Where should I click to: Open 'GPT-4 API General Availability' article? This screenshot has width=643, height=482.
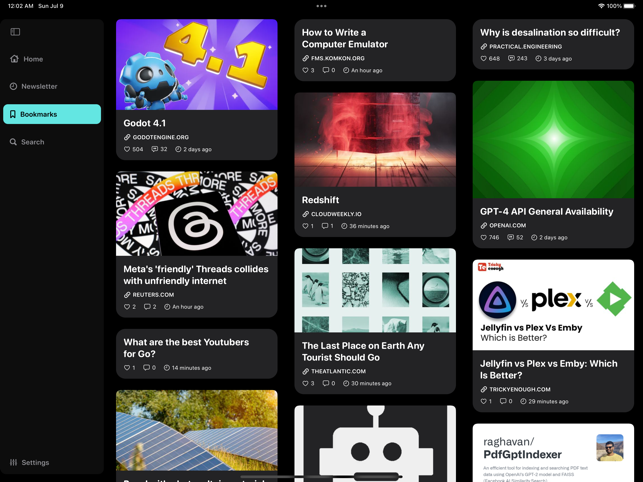pos(547,212)
